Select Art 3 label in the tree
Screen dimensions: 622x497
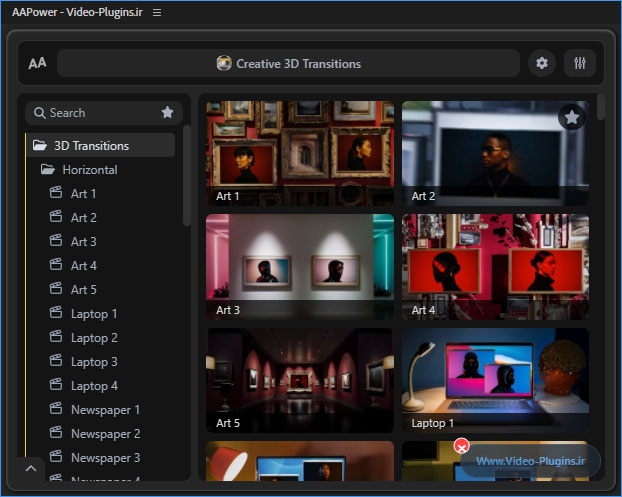84,242
